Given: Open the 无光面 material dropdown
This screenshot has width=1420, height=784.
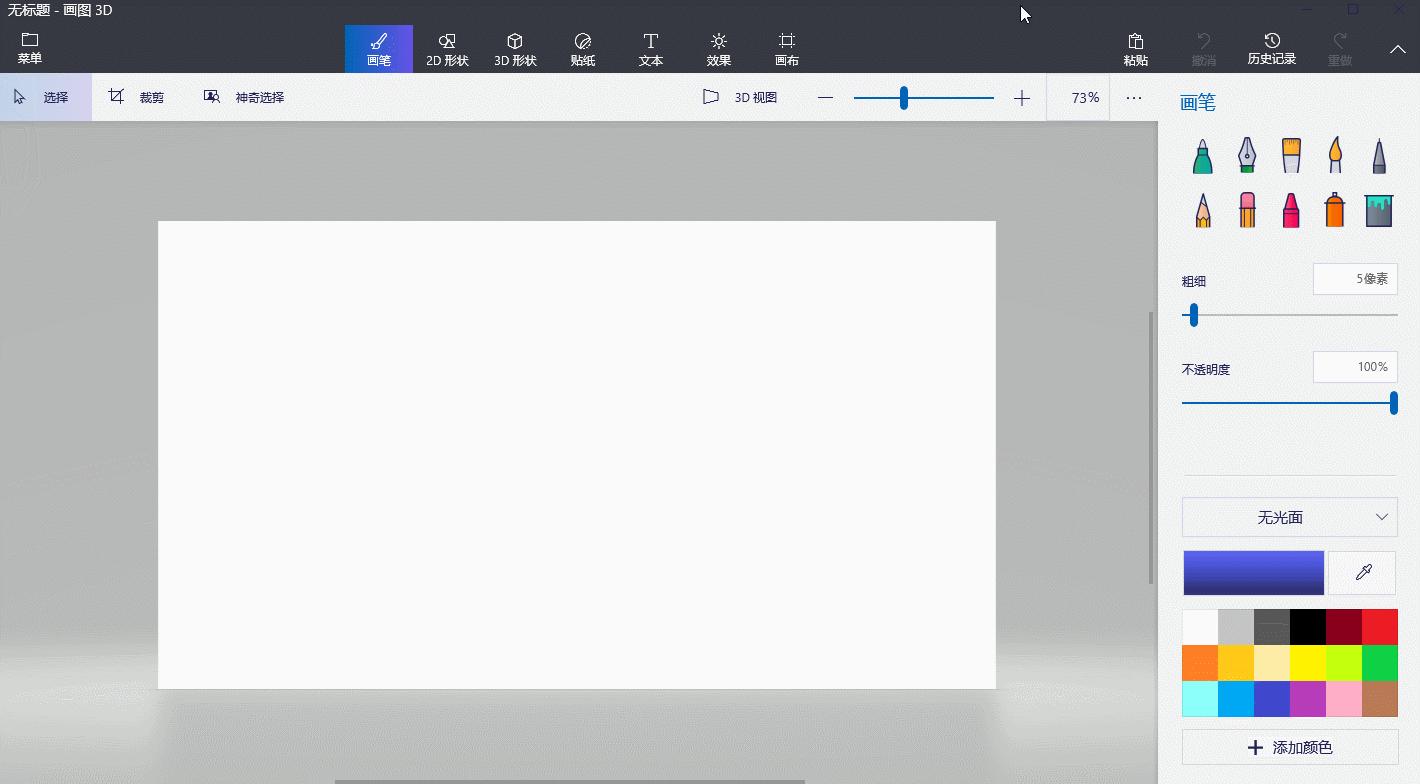Looking at the screenshot, I should tap(1290, 517).
